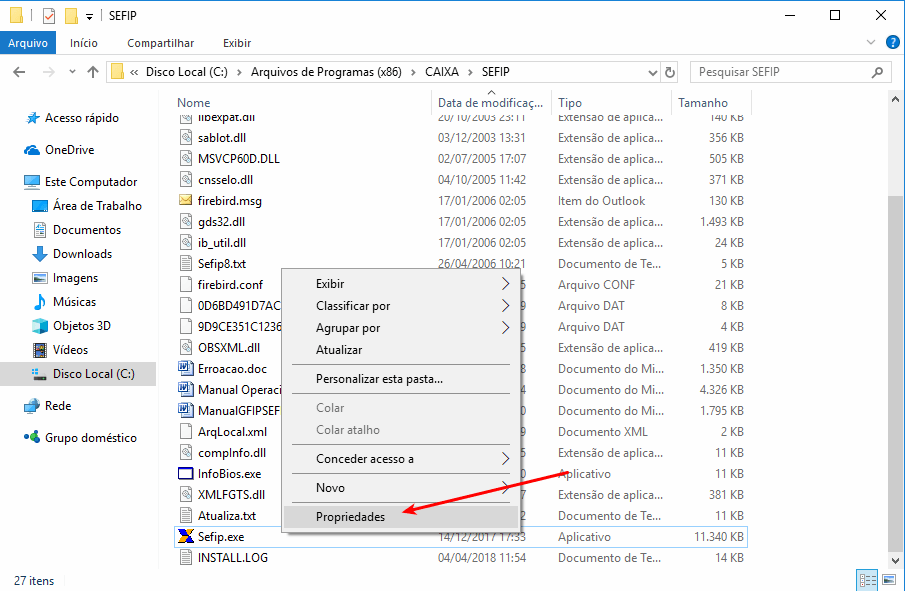905x591 pixels.
Task: Click CAIXA in the address breadcrumb
Action: click(442, 72)
